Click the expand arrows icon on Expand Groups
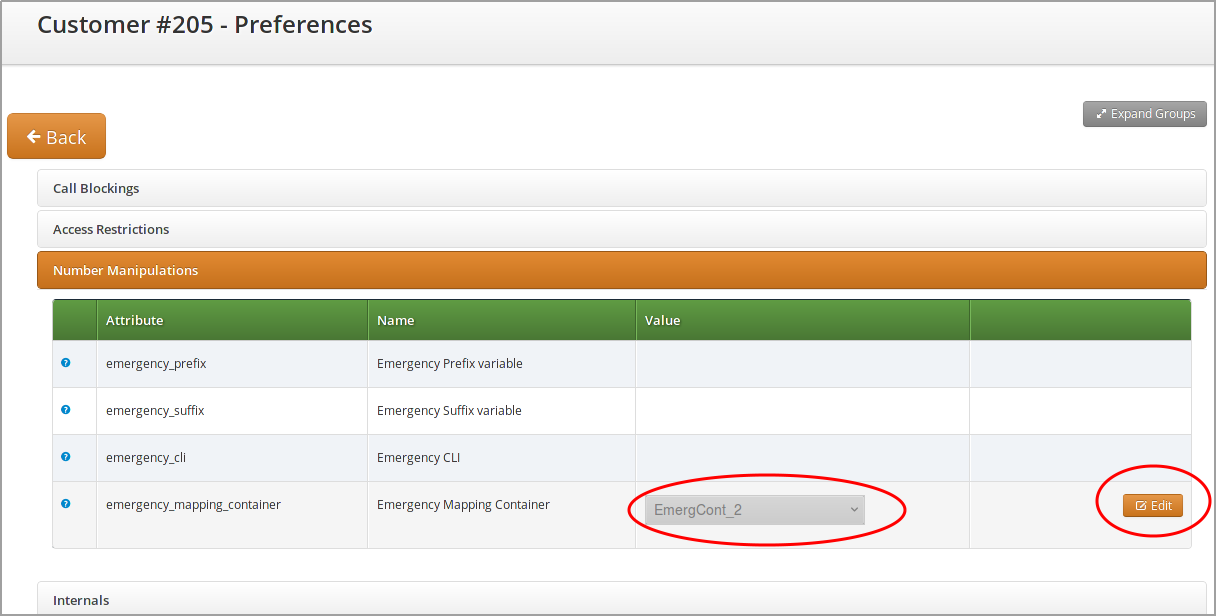The width and height of the screenshot is (1216, 616). 1101,113
